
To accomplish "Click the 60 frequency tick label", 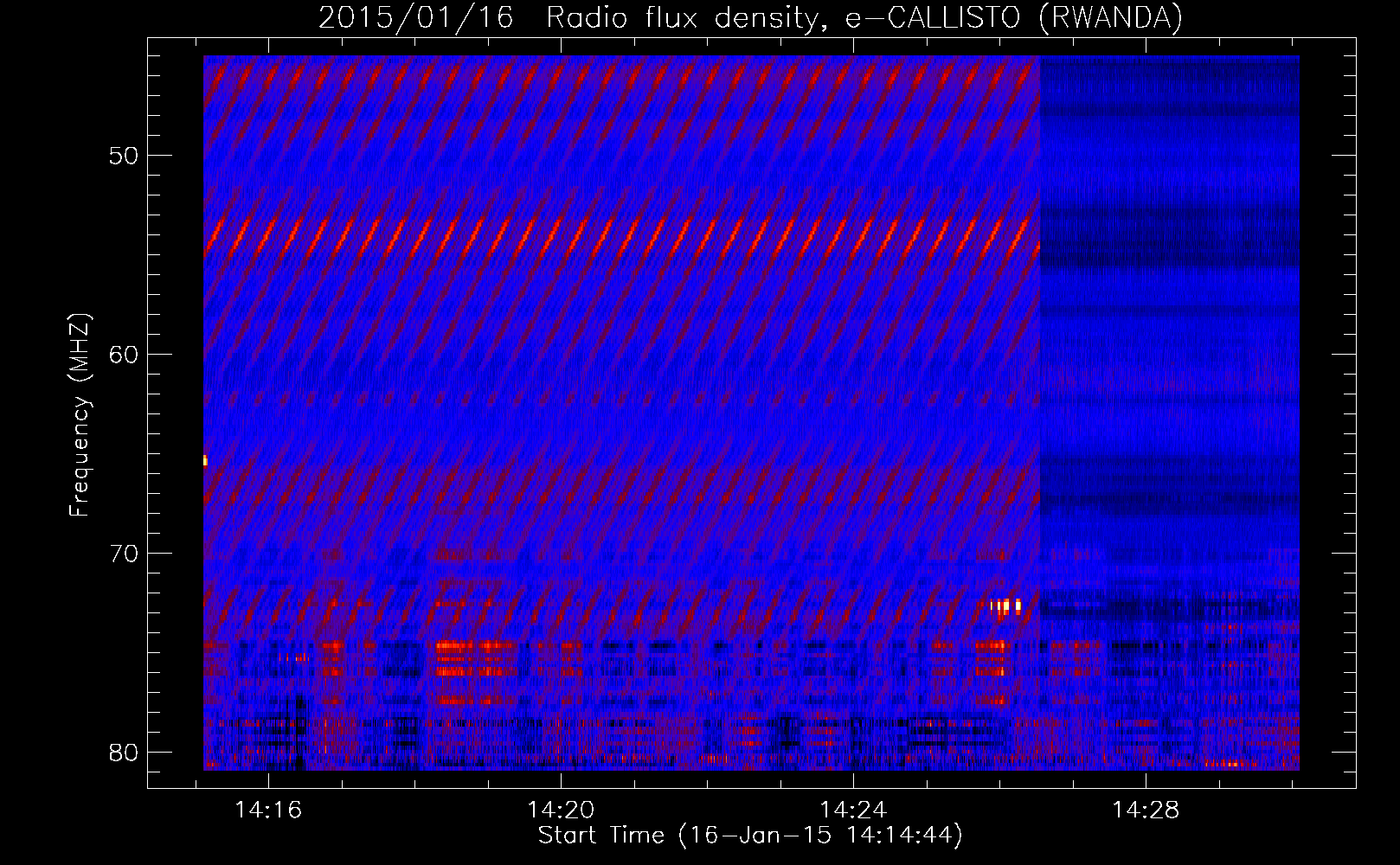I will (x=125, y=355).
